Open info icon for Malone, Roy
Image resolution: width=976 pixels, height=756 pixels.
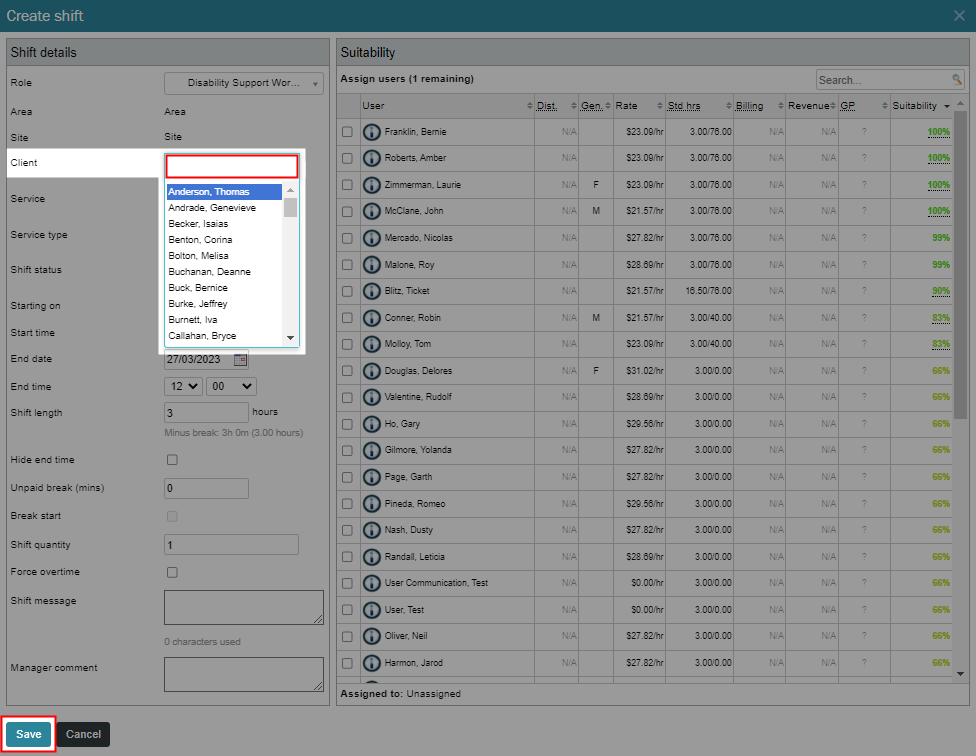(x=372, y=264)
